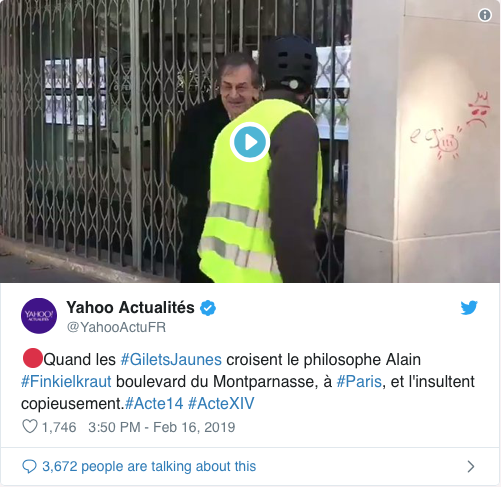The height and width of the screenshot is (487, 501).
Task: Open Yahoo Actualités profile avatar
Action: [39, 316]
